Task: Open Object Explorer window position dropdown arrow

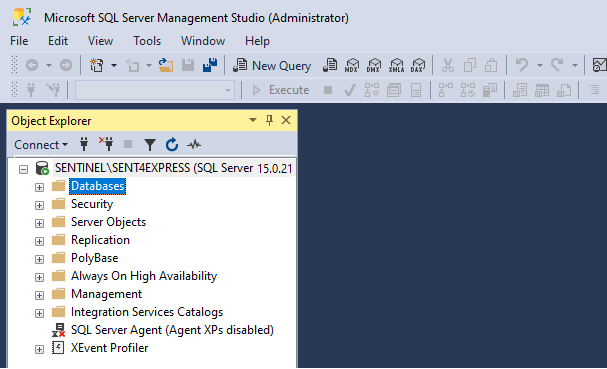Action: [x=253, y=120]
